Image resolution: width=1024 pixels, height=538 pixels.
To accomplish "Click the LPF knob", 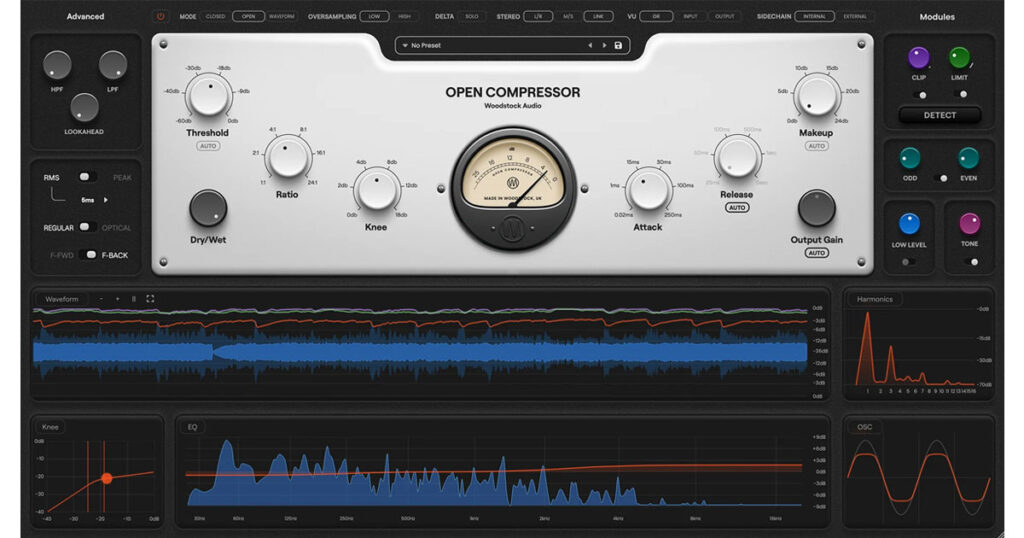I will (112, 65).
